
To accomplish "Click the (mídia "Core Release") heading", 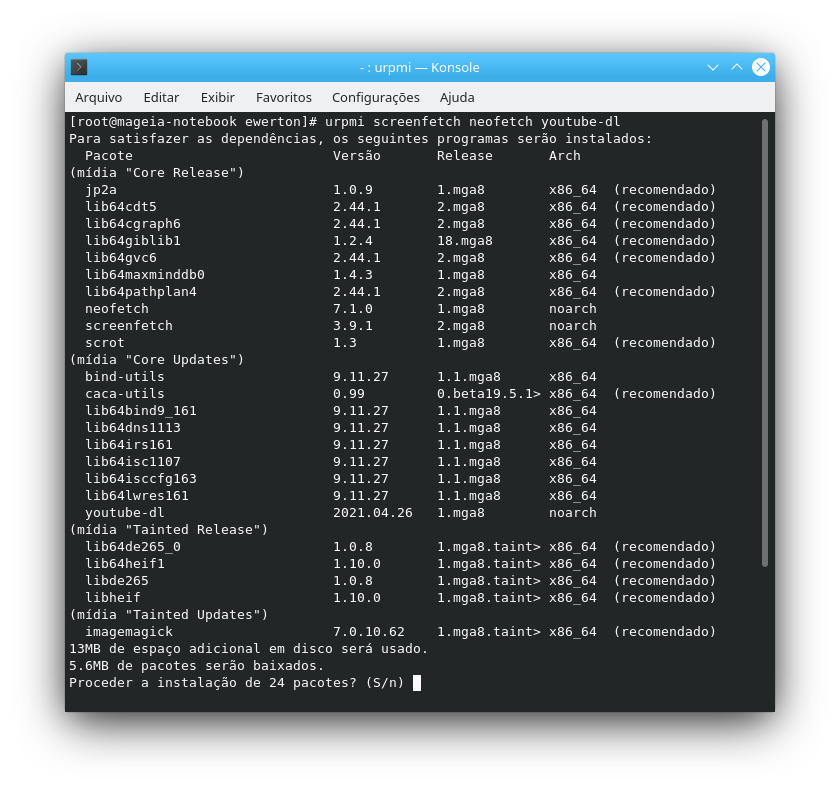I will [x=156, y=172].
